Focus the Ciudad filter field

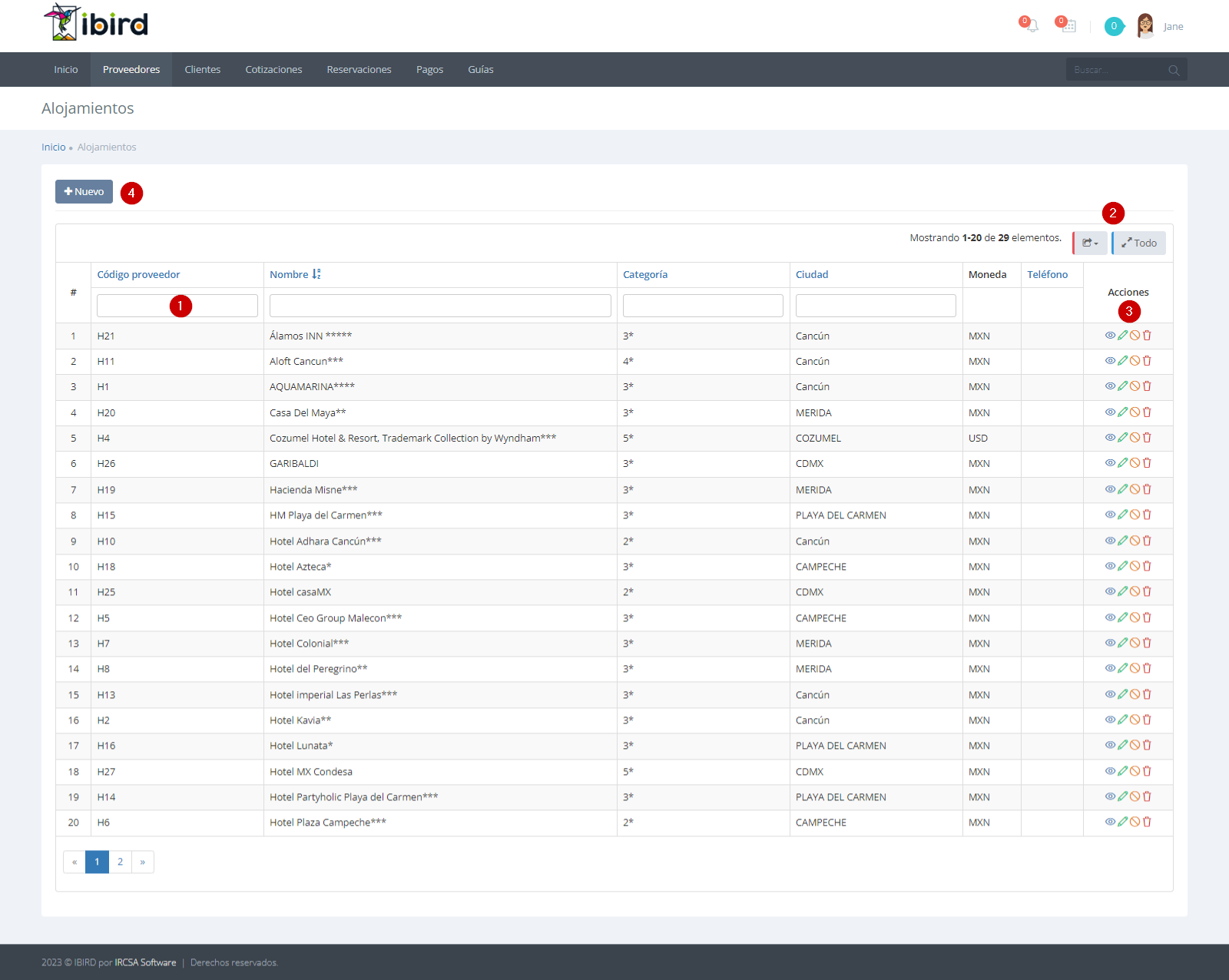click(x=876, y=306)
